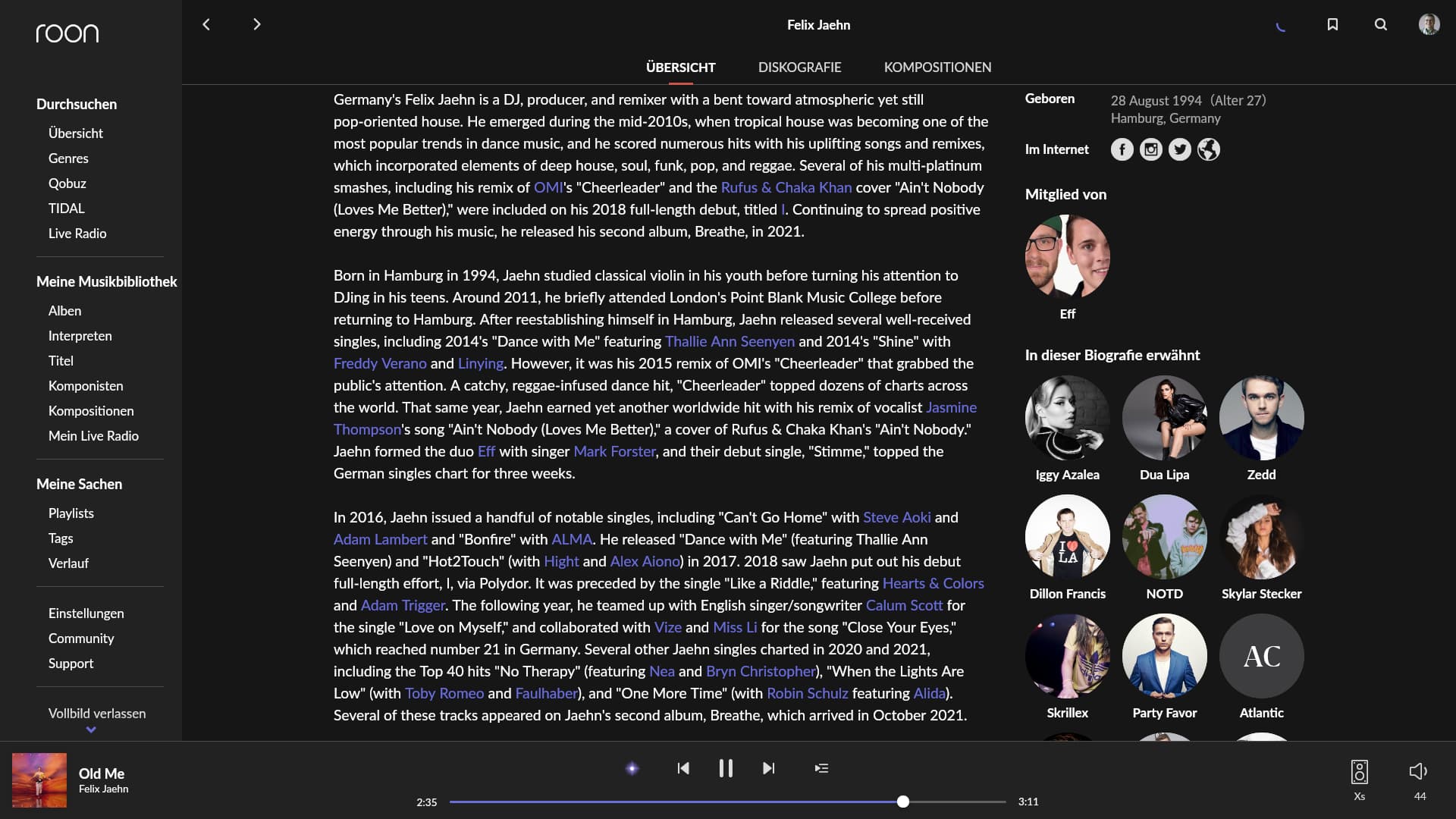1456x819 pixels.
Task: Click Vollbild verlassen to exit fullscreen
Action: click(x=97, y=714)
